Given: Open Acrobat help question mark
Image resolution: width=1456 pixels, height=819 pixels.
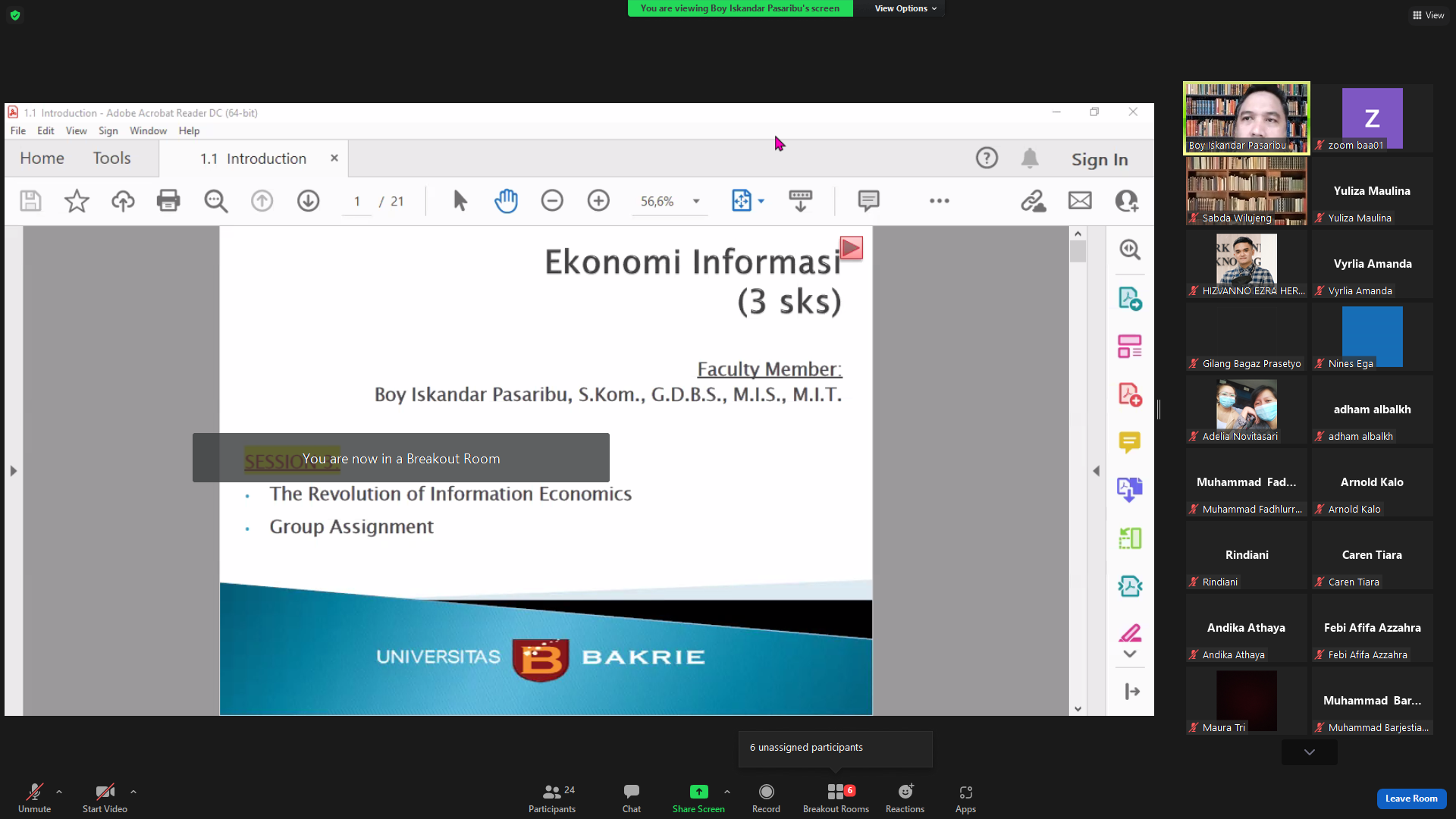Looking at the screenshot, I should pos(987,158).
